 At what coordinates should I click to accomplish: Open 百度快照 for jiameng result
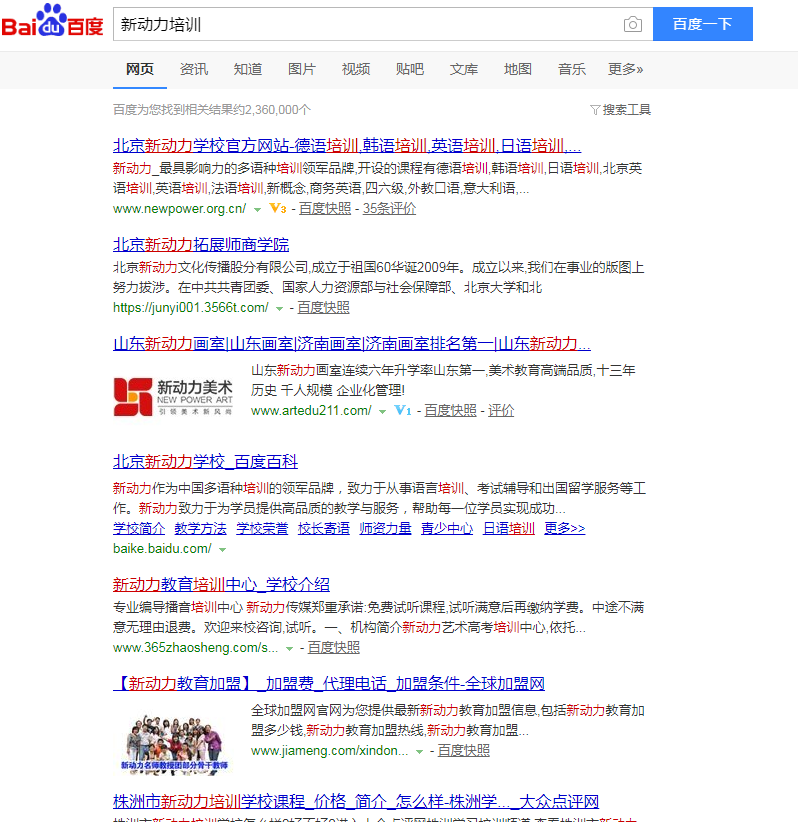[x=463, y=751]
